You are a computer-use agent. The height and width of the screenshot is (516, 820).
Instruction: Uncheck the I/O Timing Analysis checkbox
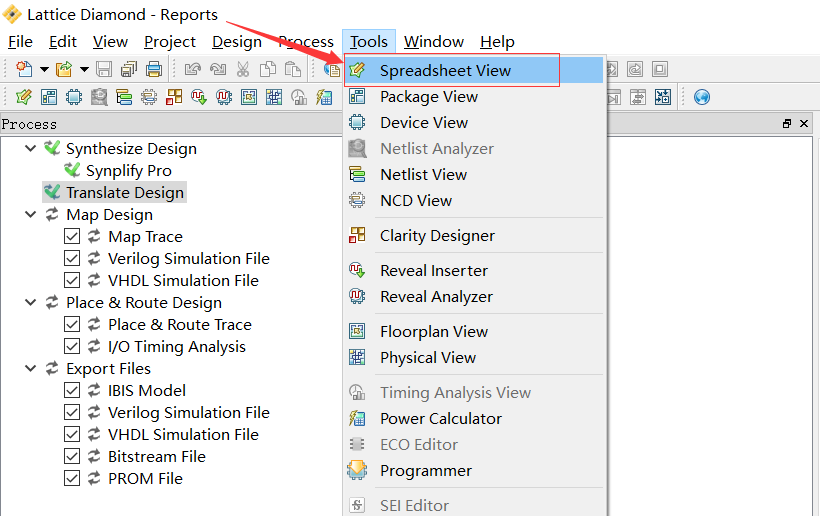(72, 346)
